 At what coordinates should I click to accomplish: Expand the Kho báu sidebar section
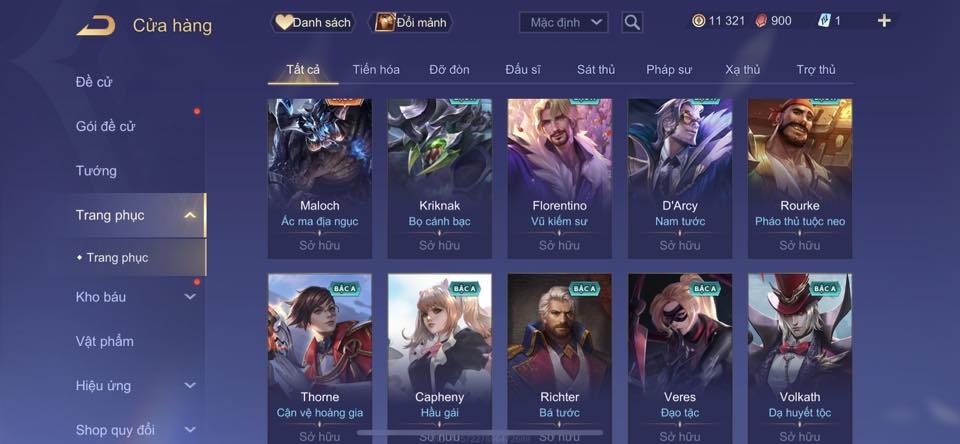coord(190,296)
